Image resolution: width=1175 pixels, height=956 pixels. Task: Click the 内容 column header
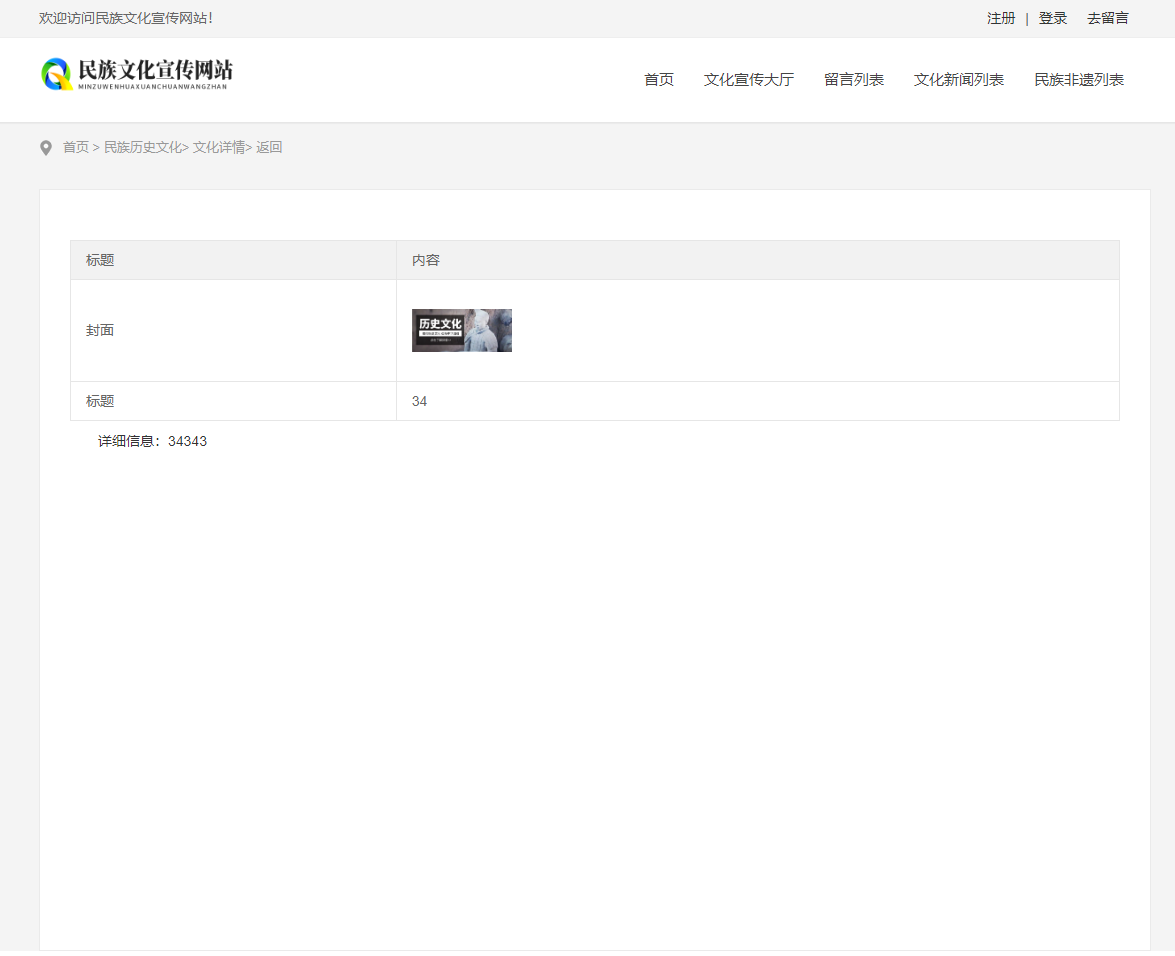(x=426, y=260)
